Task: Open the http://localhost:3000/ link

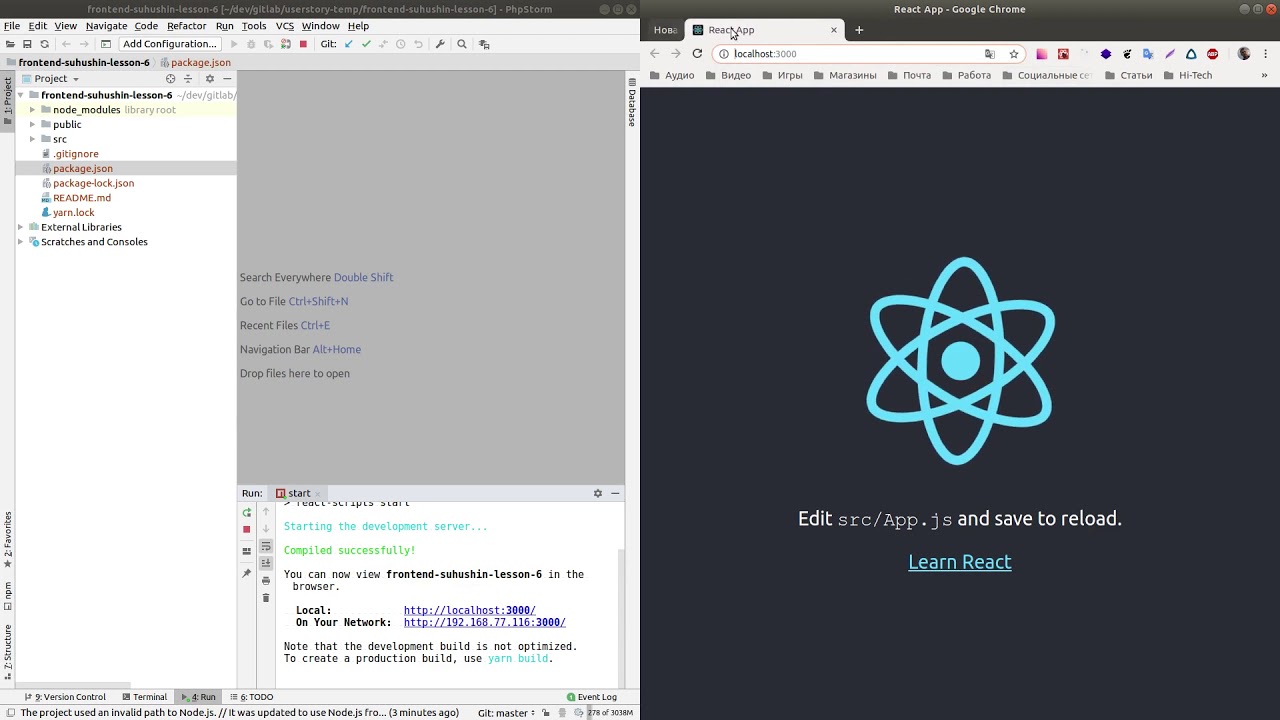Action: click(470, 610)
